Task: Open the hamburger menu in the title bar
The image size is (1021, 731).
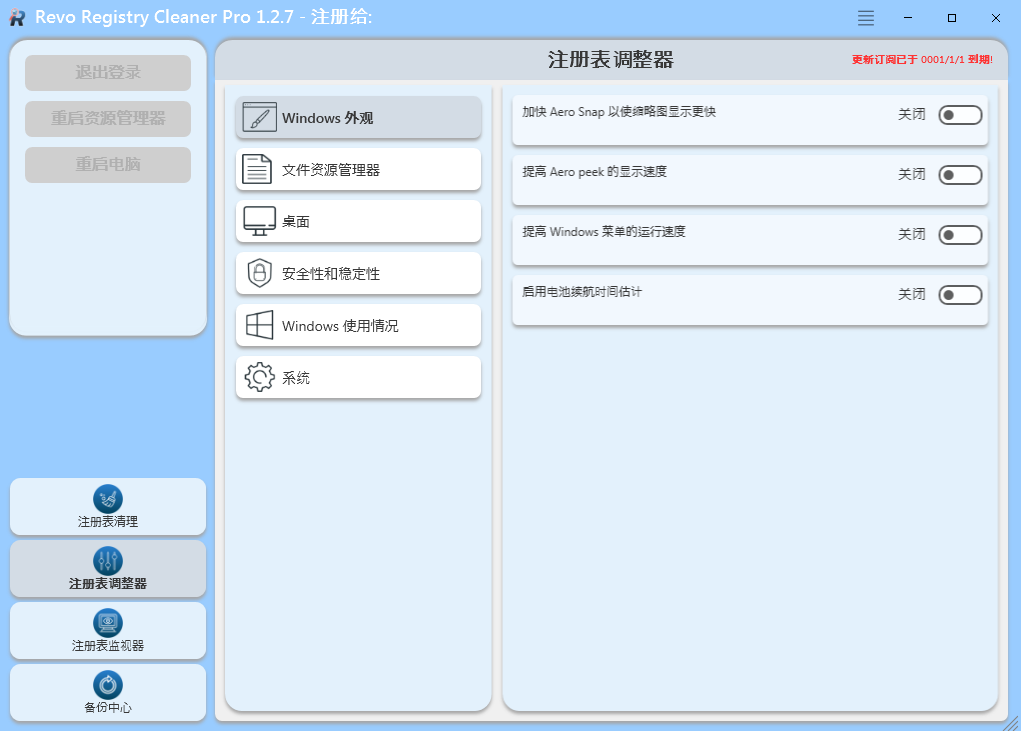Action: click(864, 17)
